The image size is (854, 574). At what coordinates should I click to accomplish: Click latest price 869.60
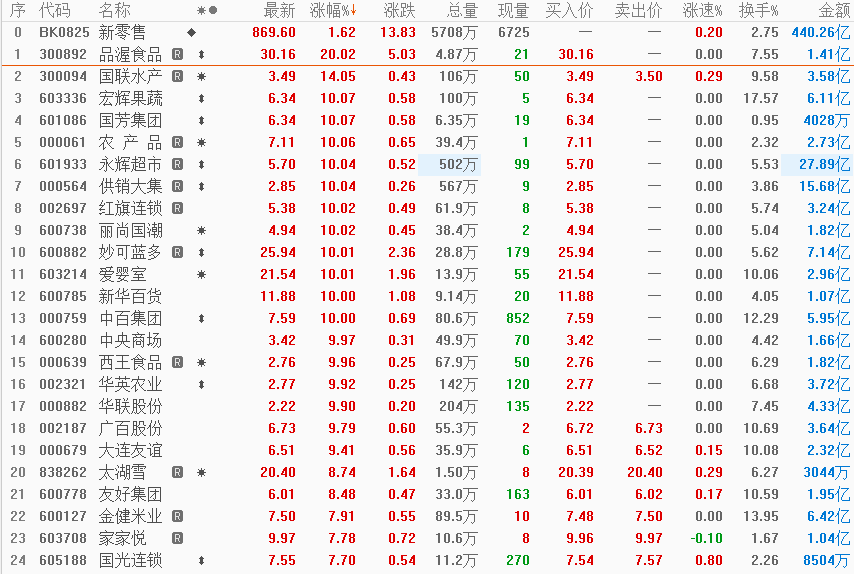(x=274, y=33)
